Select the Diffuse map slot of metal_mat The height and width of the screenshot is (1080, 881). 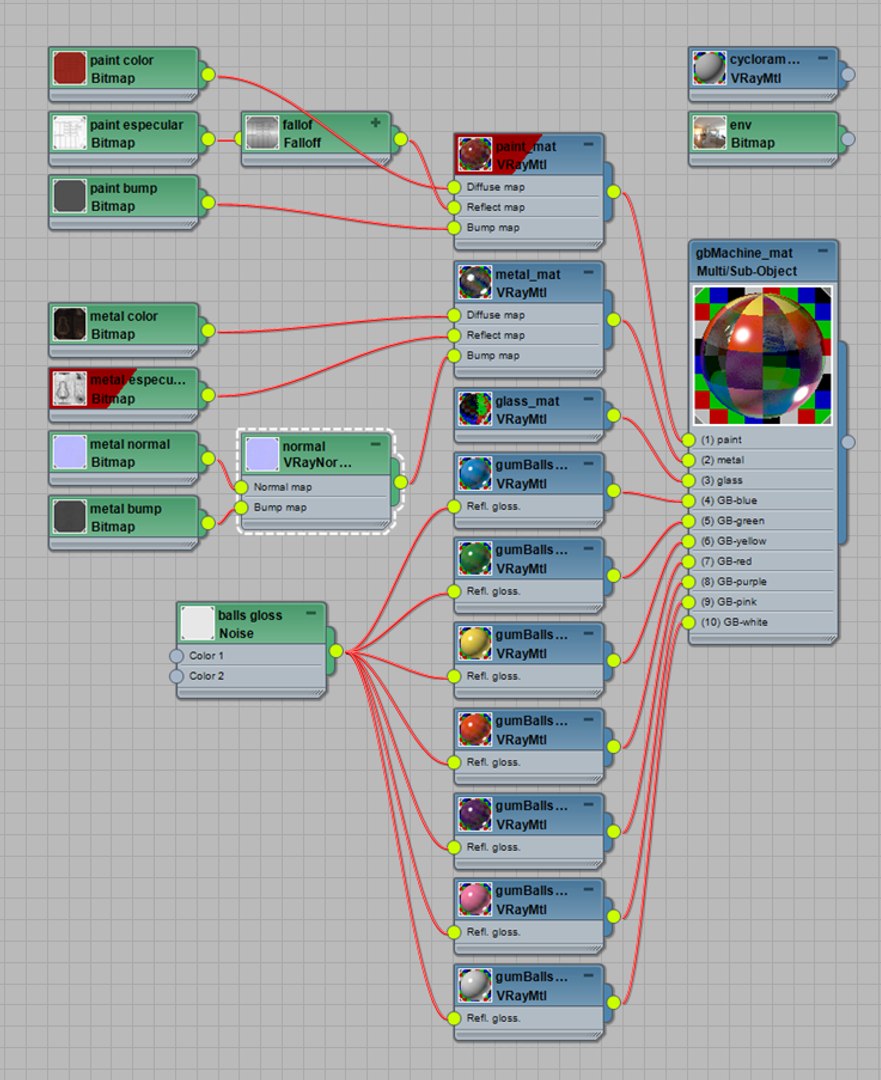click(x=528, y=315)
